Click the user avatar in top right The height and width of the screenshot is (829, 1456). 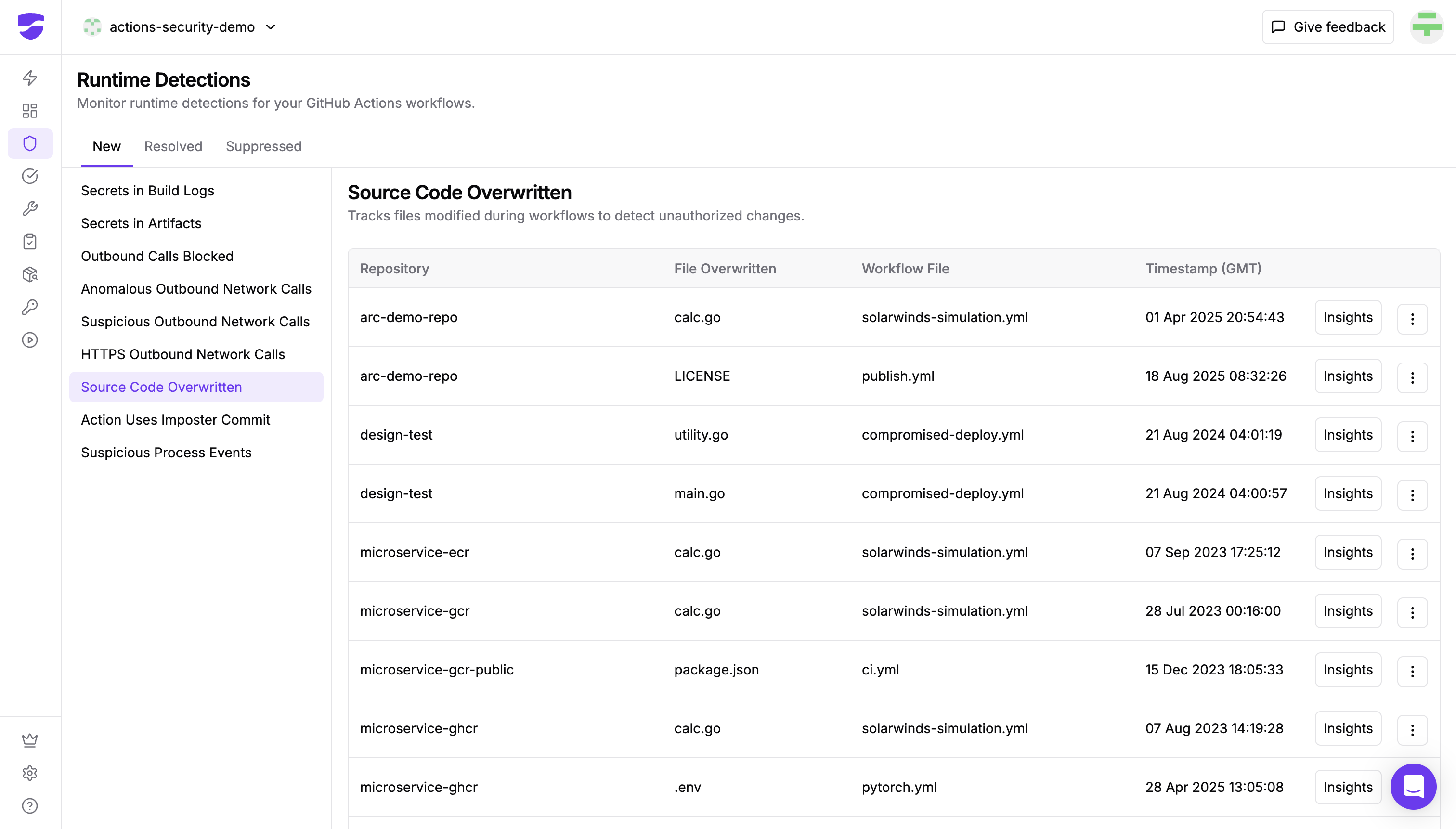click(1426, 27)
